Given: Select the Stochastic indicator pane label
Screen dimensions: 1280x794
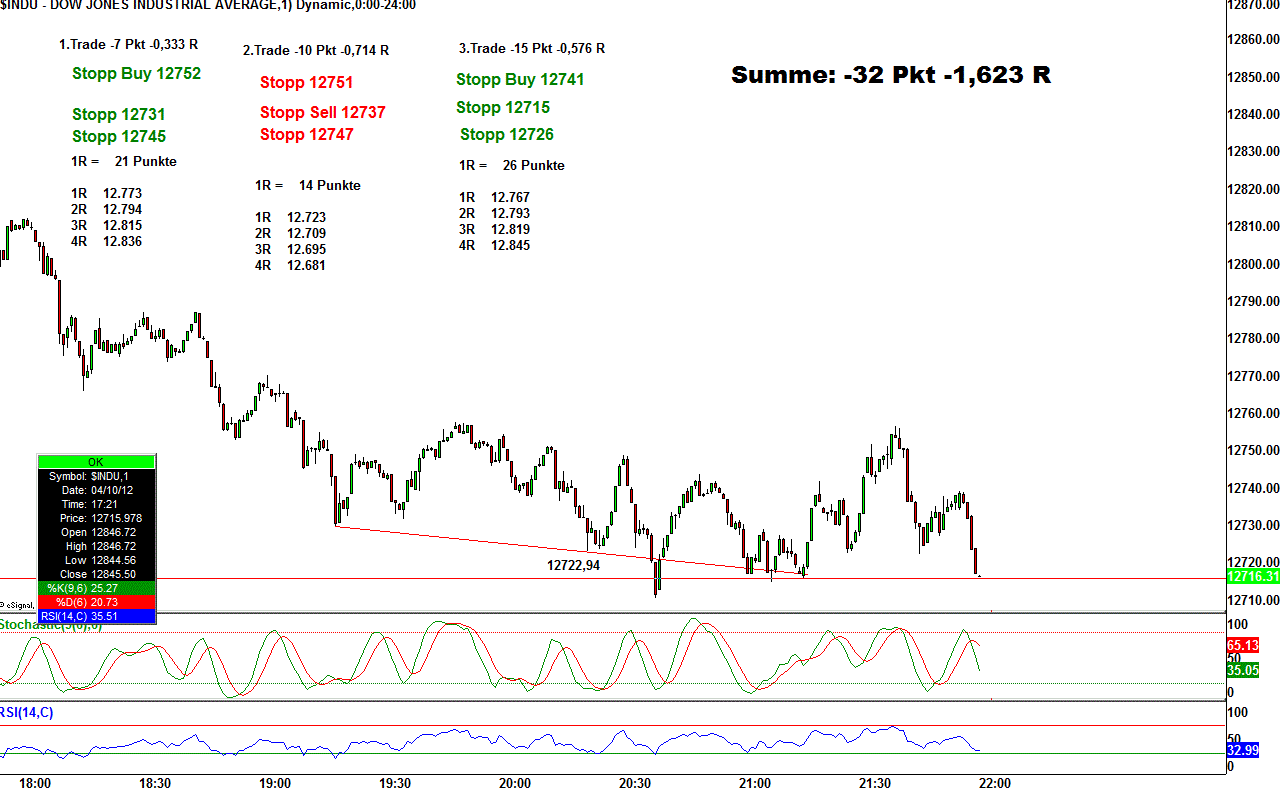Looking at the screenshot, I should click(x=42, y=625).
